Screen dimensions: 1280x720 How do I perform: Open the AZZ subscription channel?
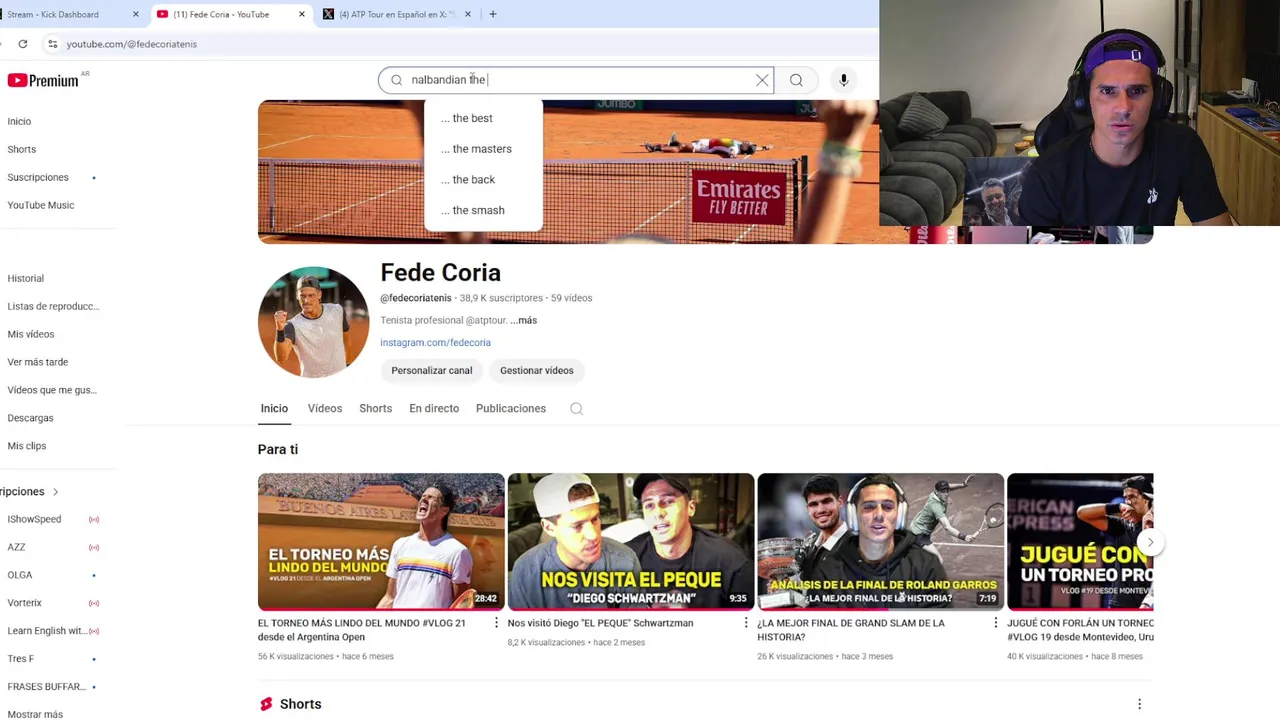pyautogui.click(x=16, y=547)
